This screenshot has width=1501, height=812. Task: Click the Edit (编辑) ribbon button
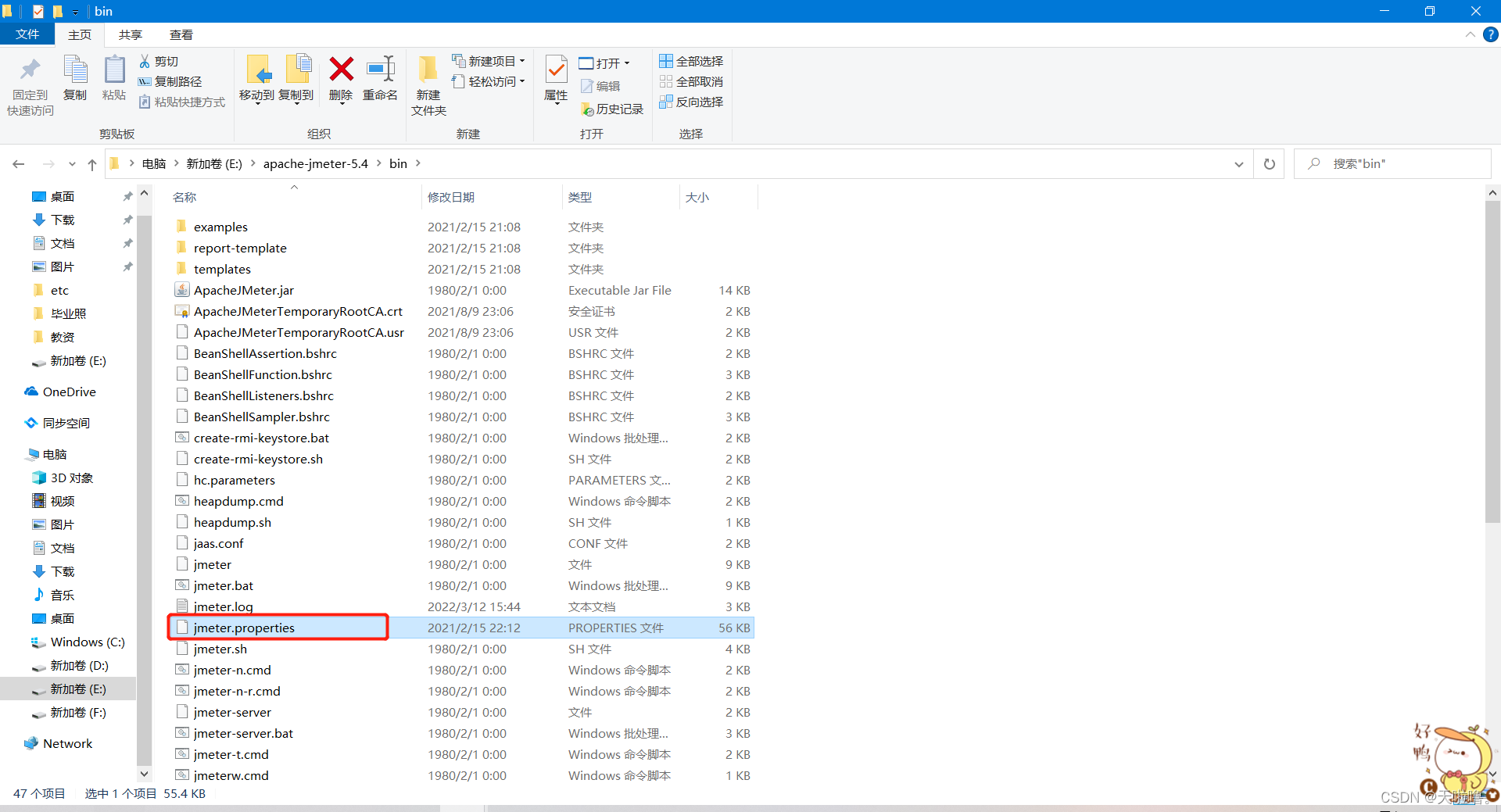click(x=600, y=86)
